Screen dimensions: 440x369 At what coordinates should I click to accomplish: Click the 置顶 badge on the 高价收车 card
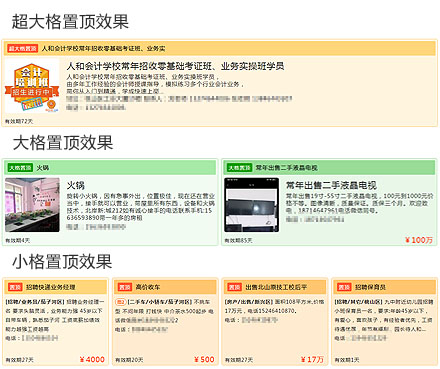click(x=125, y=287)
